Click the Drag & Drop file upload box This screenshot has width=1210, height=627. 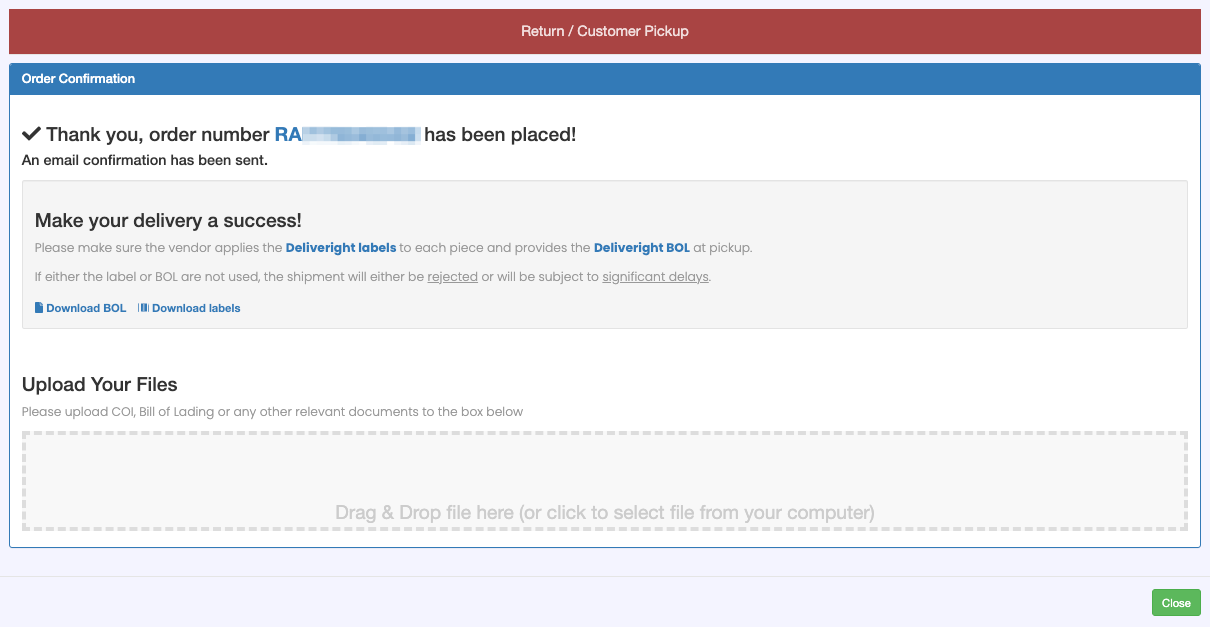[605, 481]
